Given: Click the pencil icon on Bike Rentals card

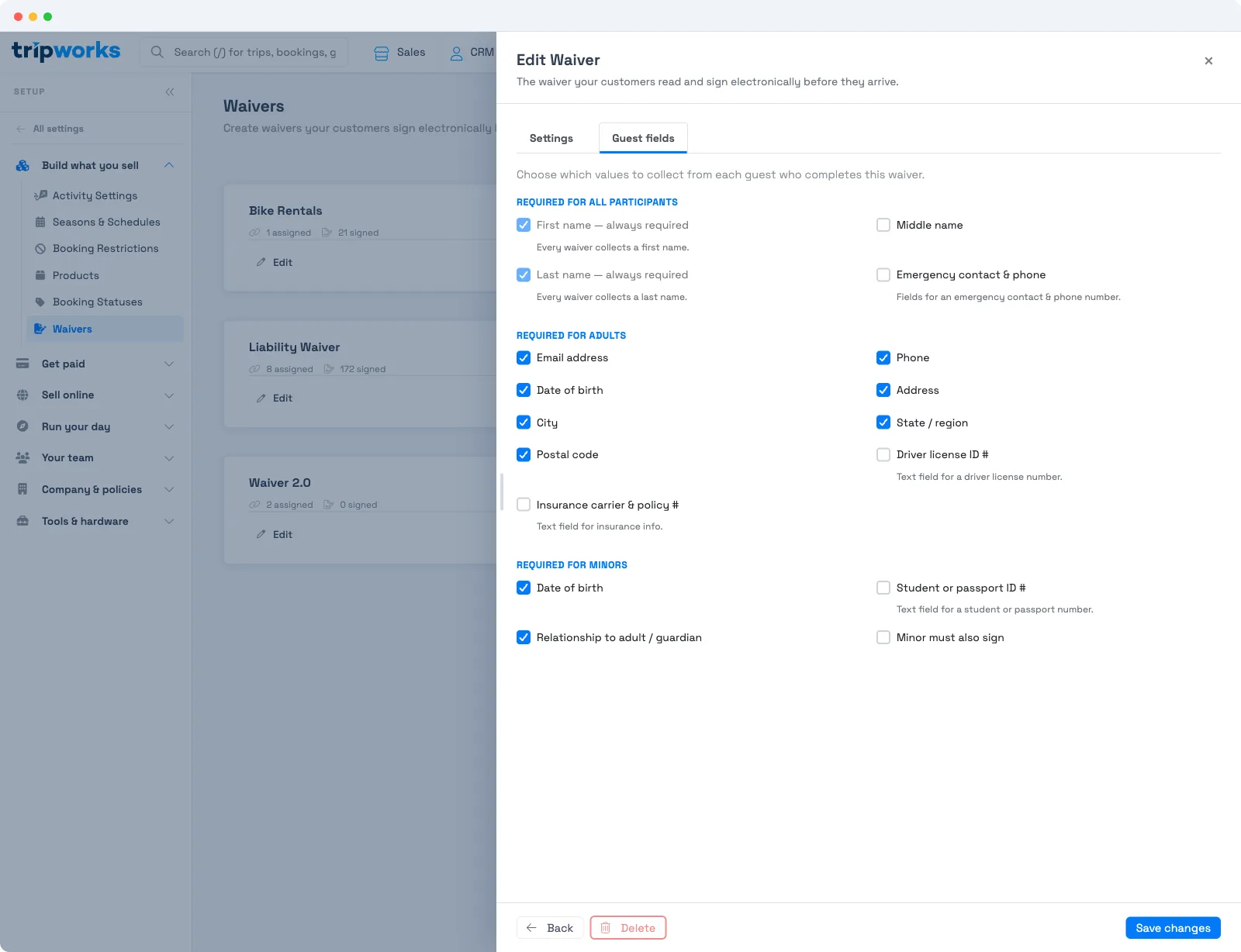Looking at the screenshot, I should pyautogui.click(x=261, y=262).
